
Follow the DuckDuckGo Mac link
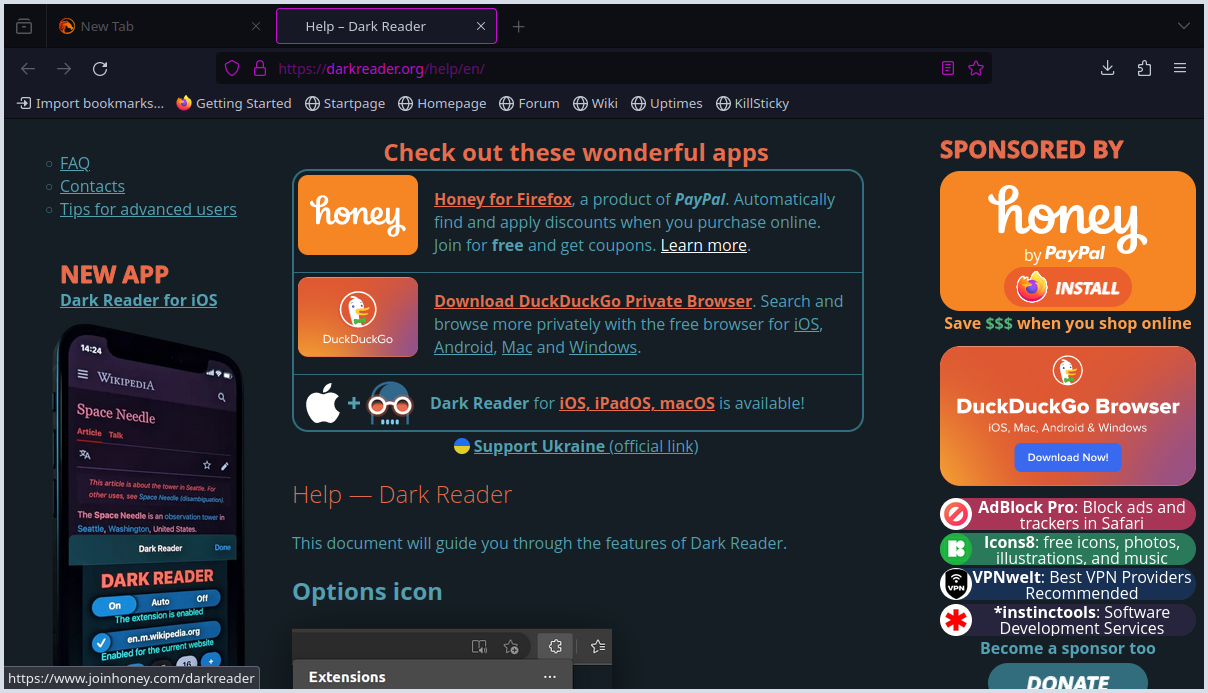point(517,347)
